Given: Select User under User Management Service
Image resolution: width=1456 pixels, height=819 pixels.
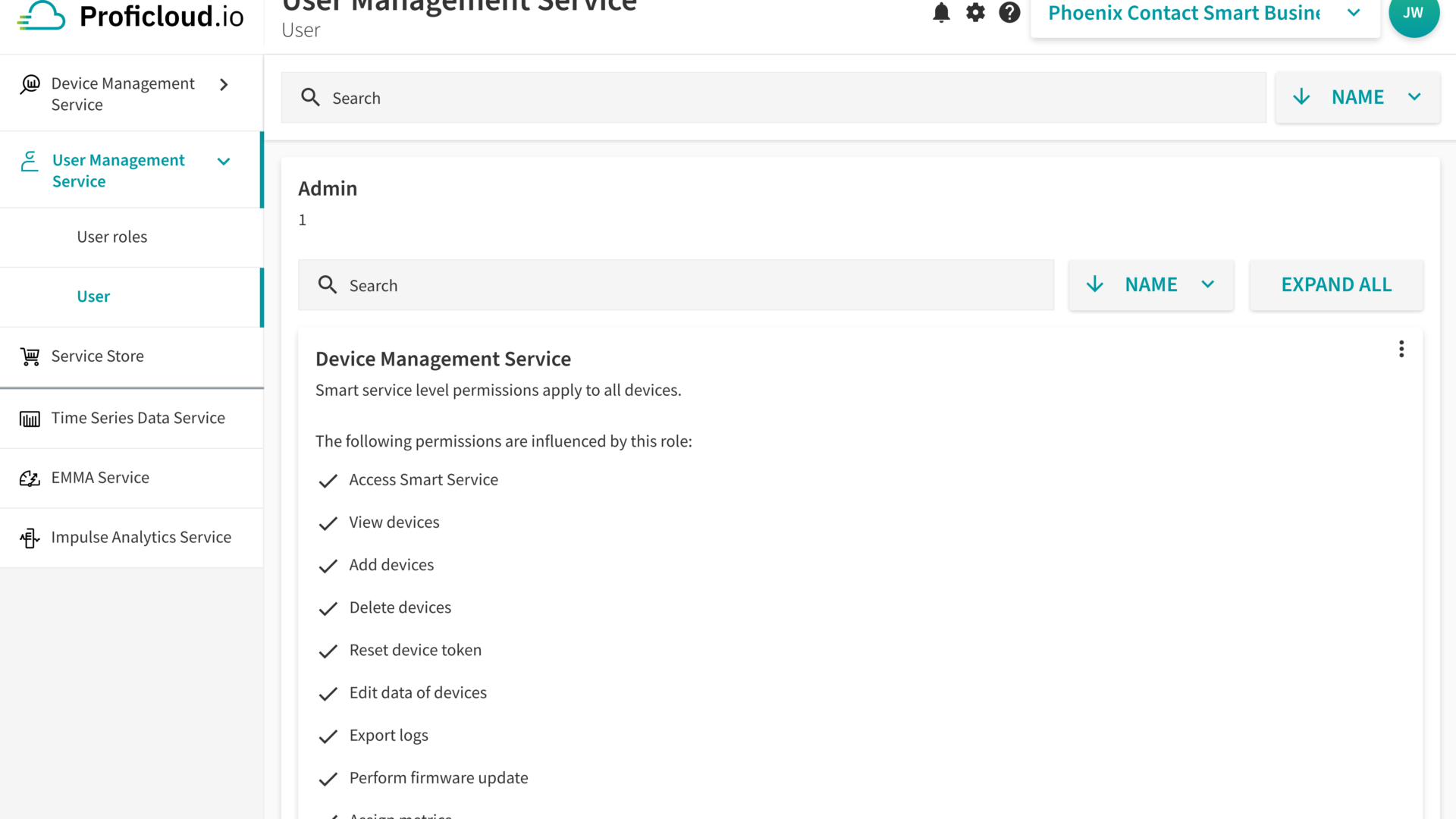Looking at the screenshot, I should [x=93, y=297].
